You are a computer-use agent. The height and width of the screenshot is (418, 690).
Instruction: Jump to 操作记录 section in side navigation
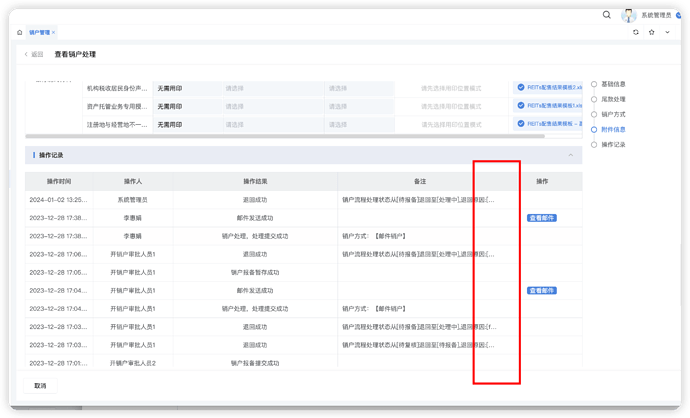pos(613,144)
